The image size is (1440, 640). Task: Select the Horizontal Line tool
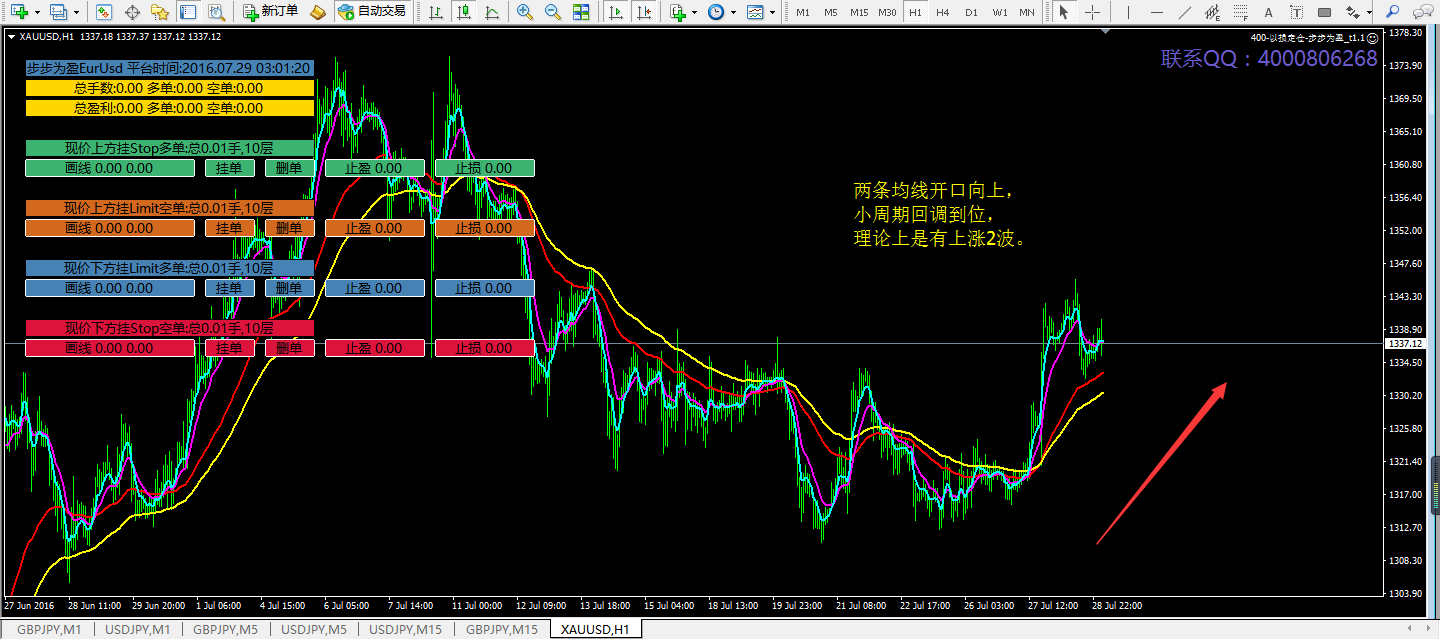click(1158, 12)
